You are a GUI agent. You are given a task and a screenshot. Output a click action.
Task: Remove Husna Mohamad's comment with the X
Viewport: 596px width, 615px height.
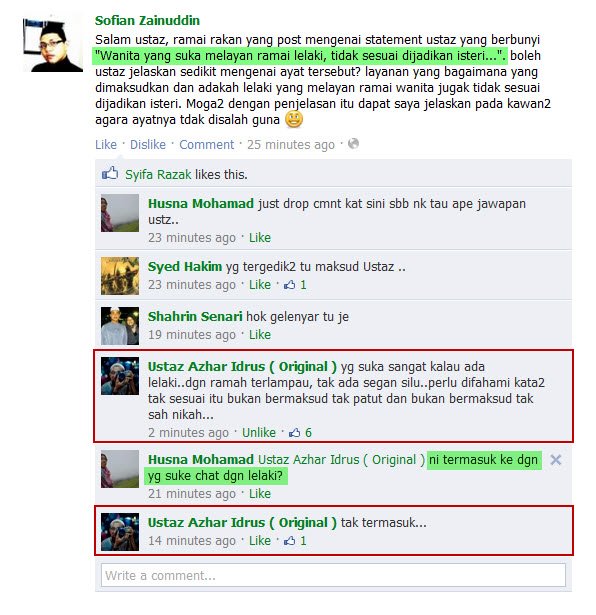click(x=556, y=460)
